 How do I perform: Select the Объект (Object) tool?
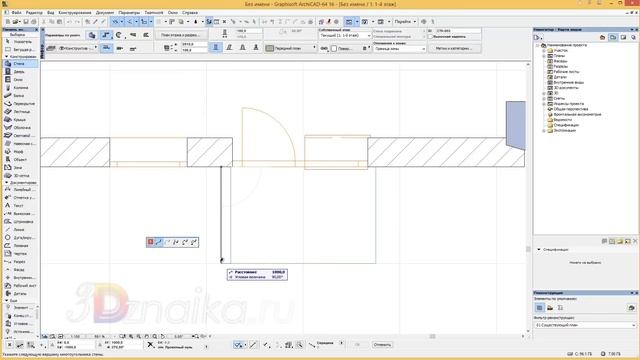[20, 160]
